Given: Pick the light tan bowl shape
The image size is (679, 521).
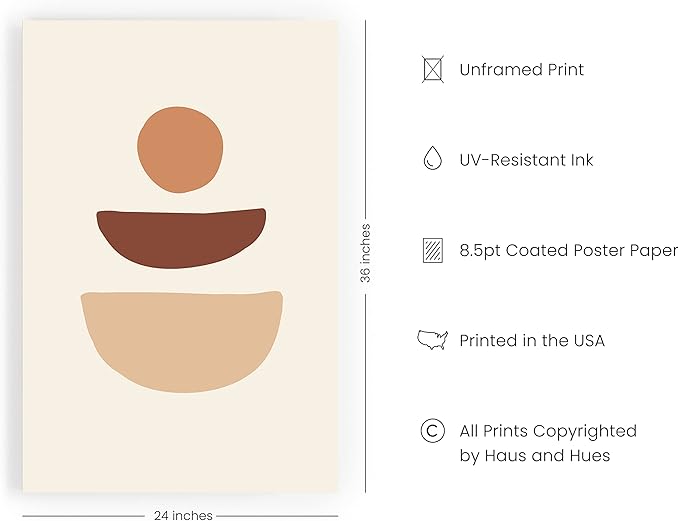Looking at the screenshot, I should click(182, 342).
